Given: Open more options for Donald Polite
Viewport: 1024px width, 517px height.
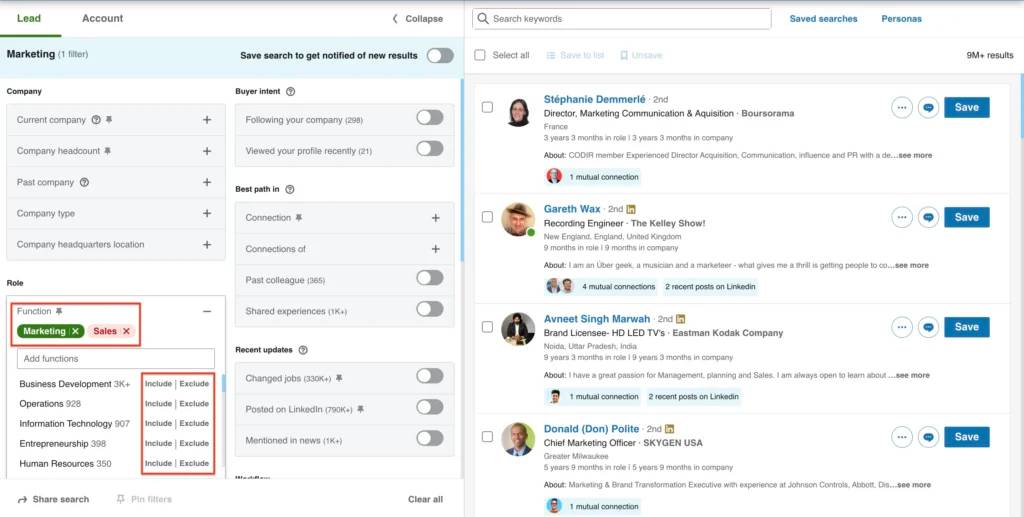Looking at the screenshot, I should [902, 437].
